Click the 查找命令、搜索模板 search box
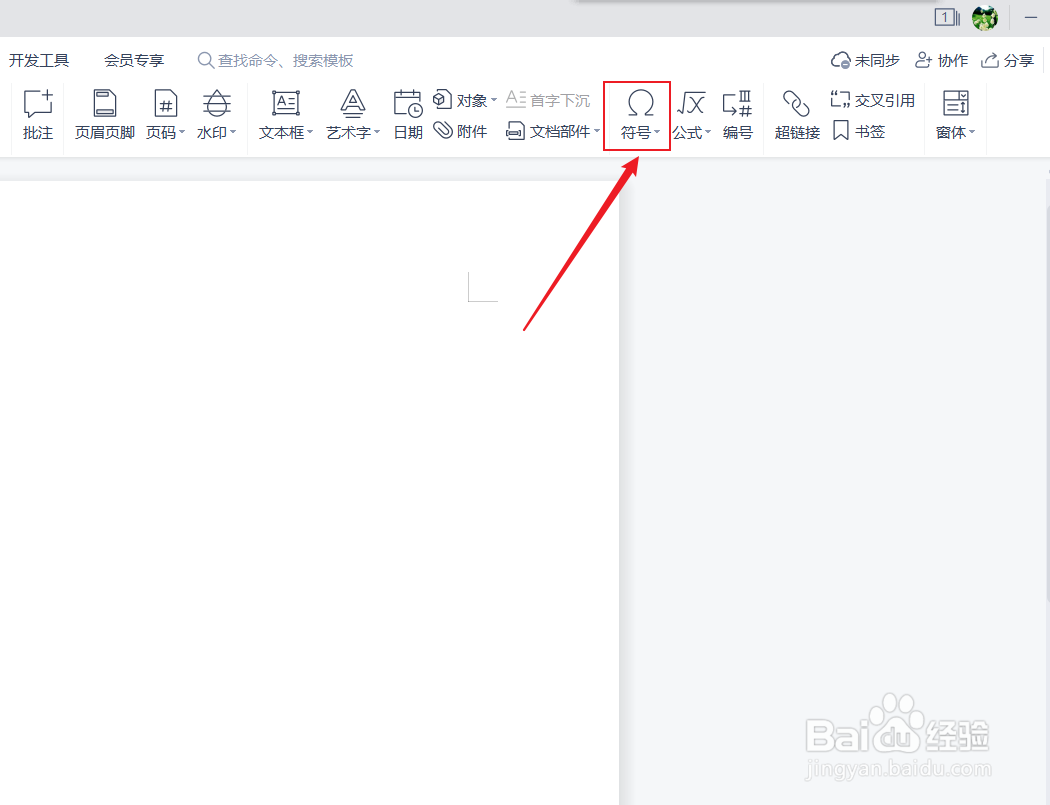The height and width of the screenshot is (805, 1050). (275, 60)
